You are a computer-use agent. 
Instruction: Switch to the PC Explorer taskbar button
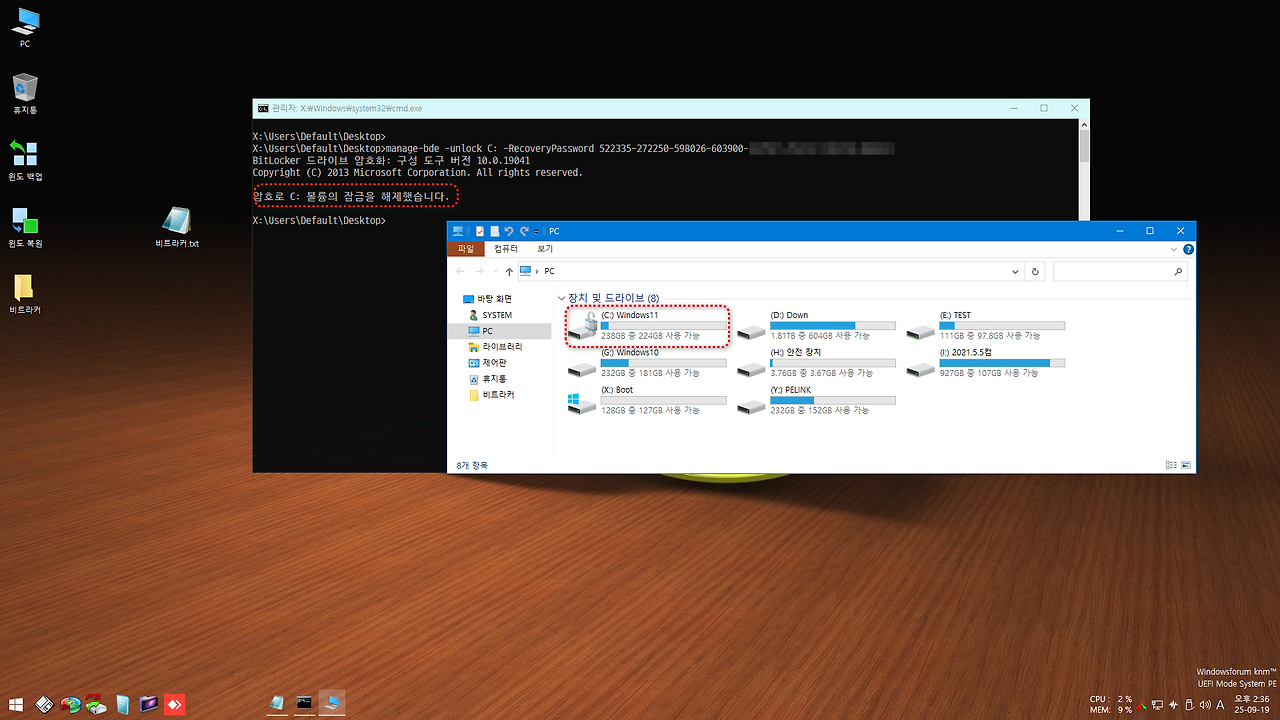(332, 704)
